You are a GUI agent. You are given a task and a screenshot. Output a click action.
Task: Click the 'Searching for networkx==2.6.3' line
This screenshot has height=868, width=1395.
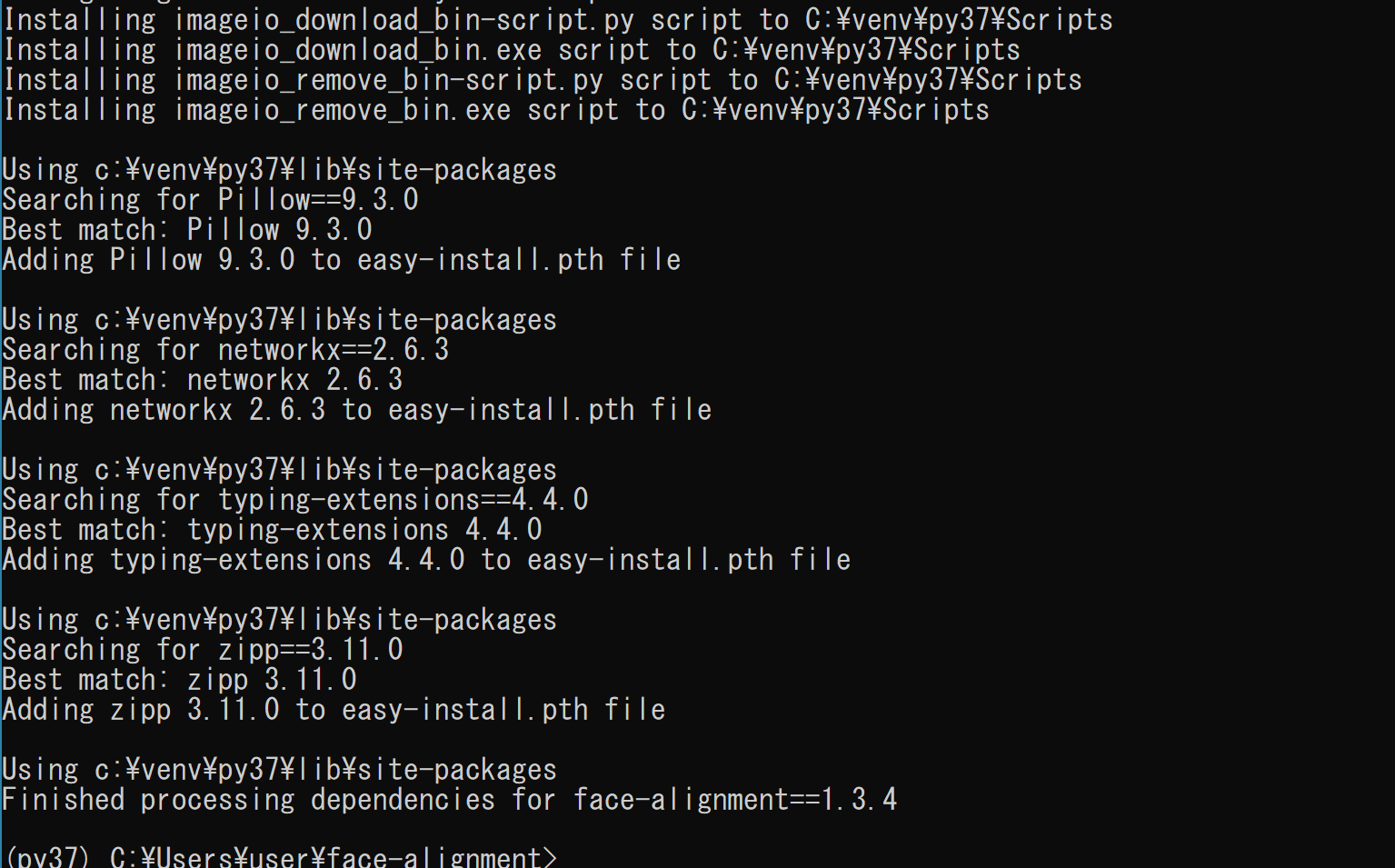(x=226, y=349)
